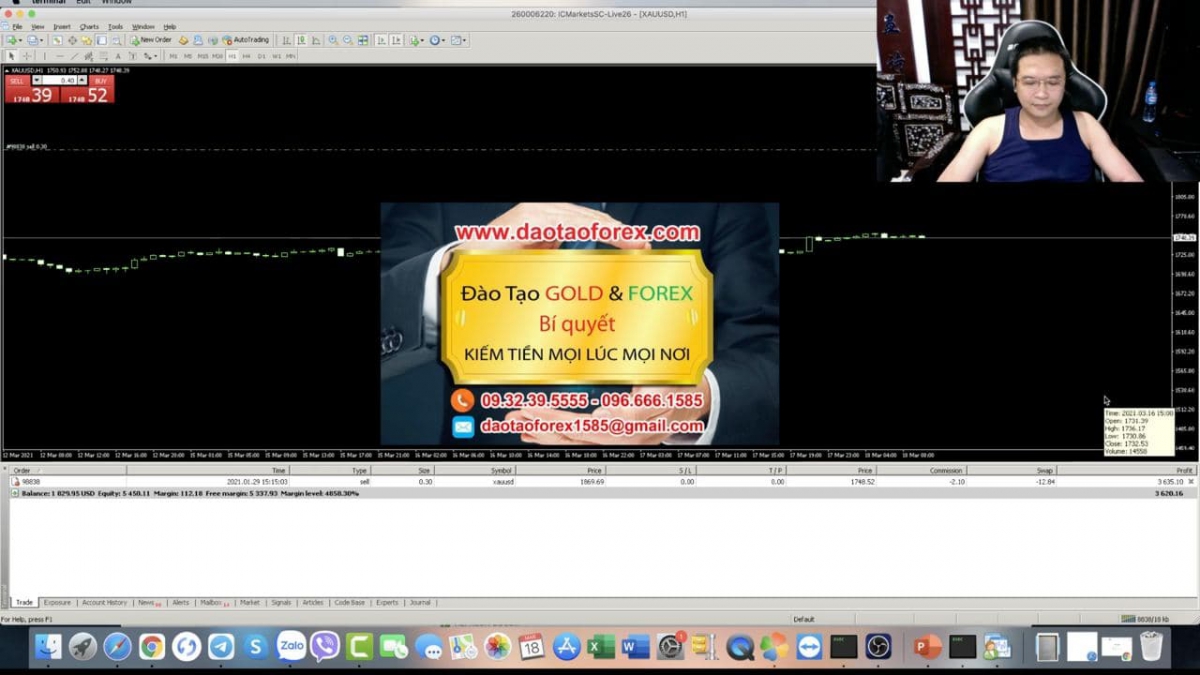Image resolution: width=1200 pixels, height=675 pixels.
Task: Switch timeframe to H1
Action: tap(232, 56)
